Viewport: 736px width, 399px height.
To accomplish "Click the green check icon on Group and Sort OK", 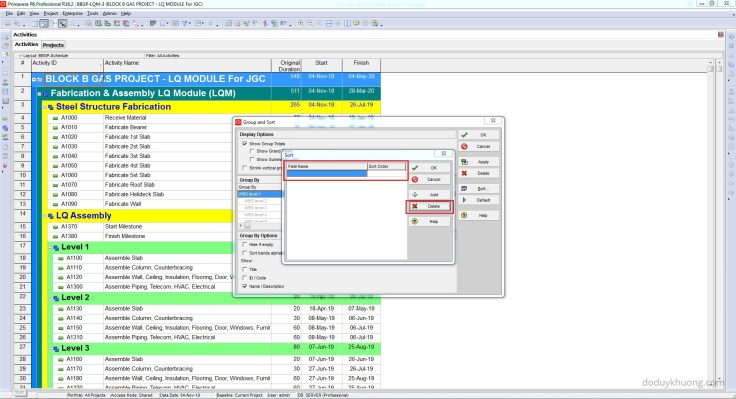I will pos(465,135).
